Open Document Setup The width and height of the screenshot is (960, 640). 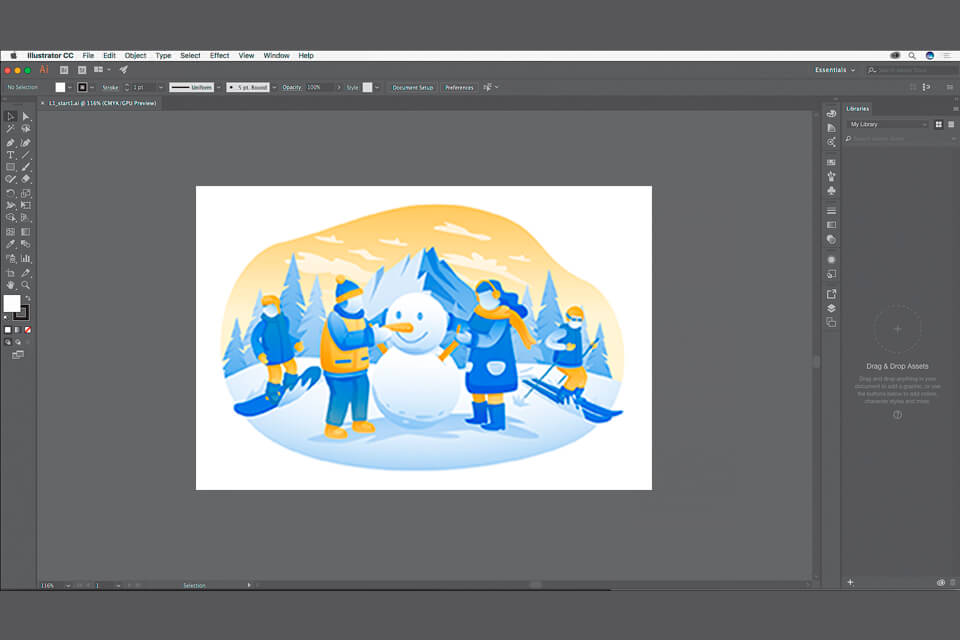(413, 87)
